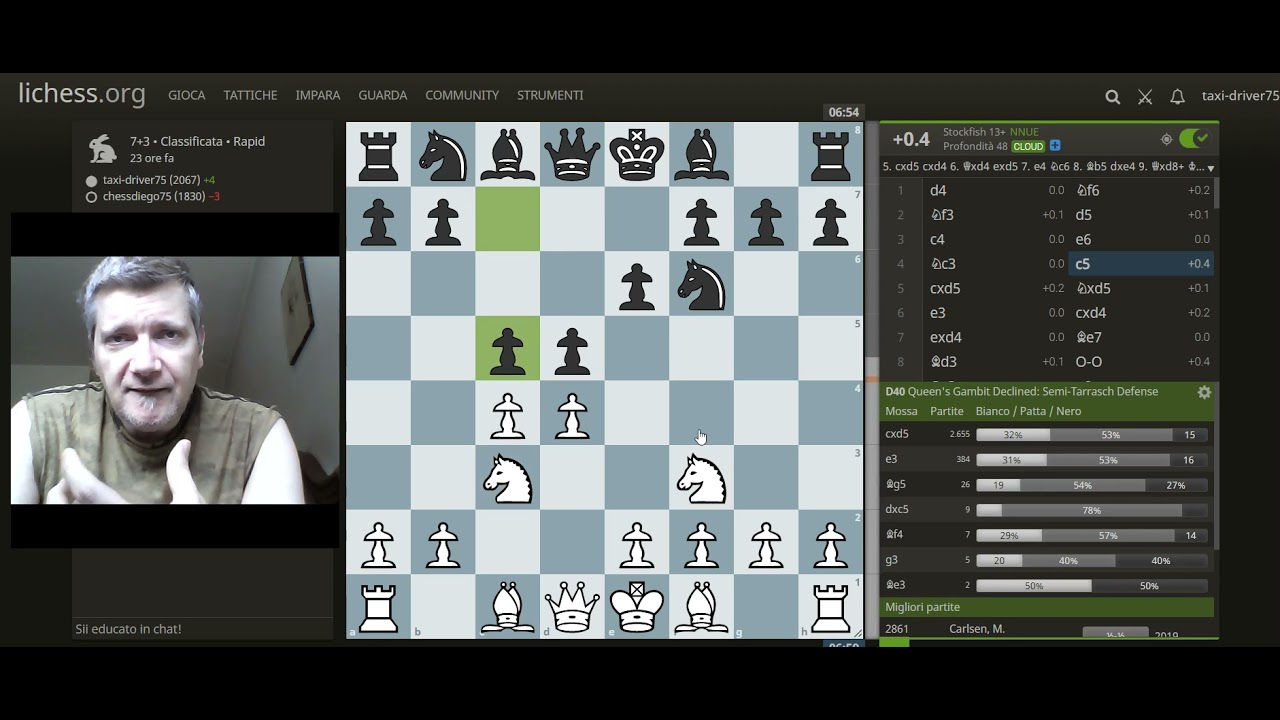Screen dimensions: 1280x720
Task: Jump to move Nc3 in move list
Action: [996, 264]
